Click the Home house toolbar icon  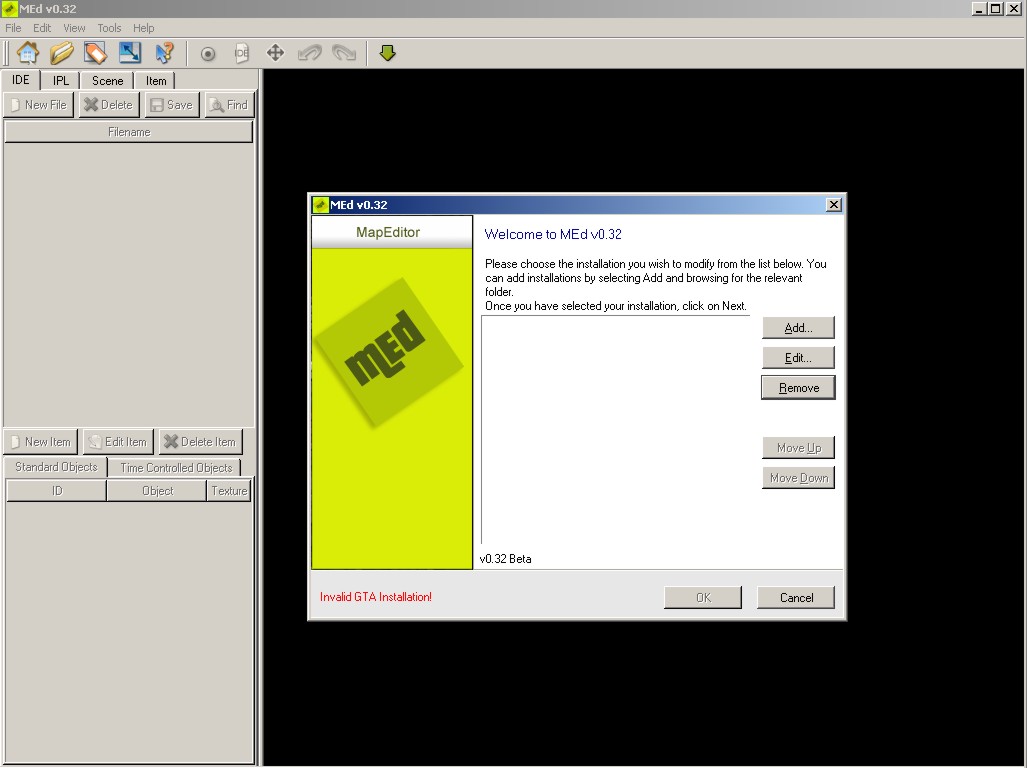point(28,53)
